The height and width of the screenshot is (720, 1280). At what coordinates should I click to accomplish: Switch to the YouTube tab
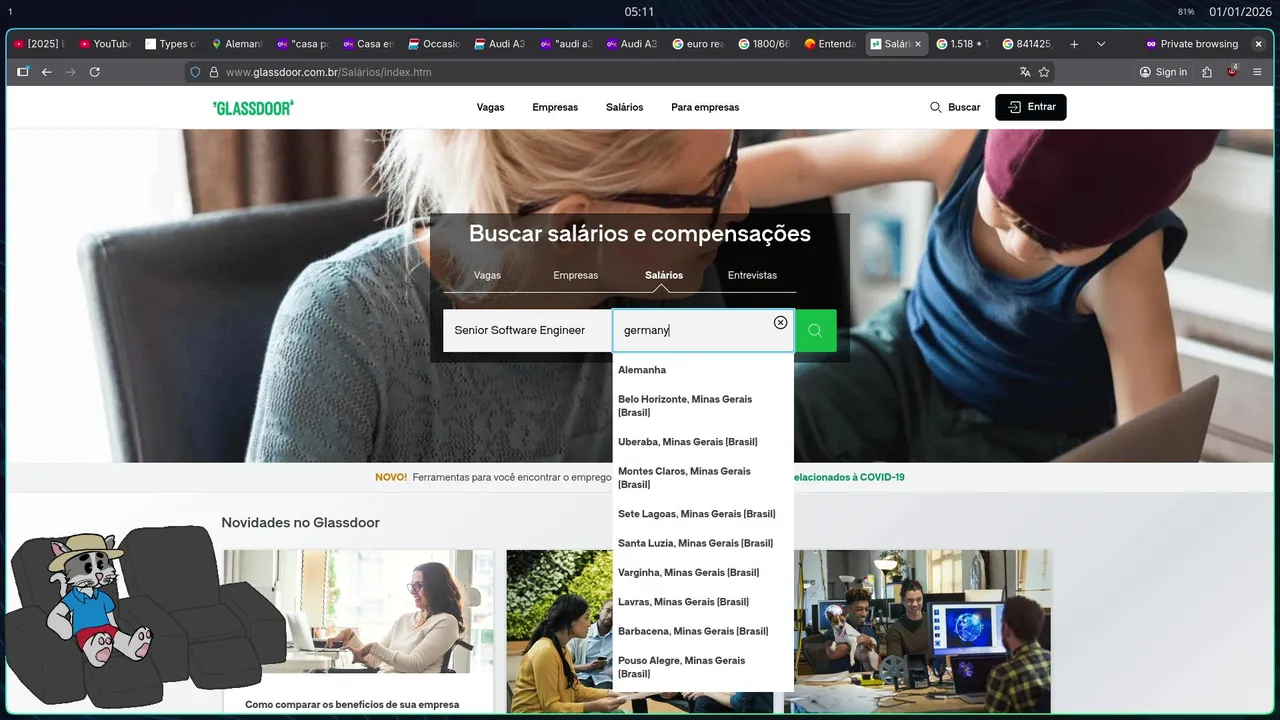[104, 44]
